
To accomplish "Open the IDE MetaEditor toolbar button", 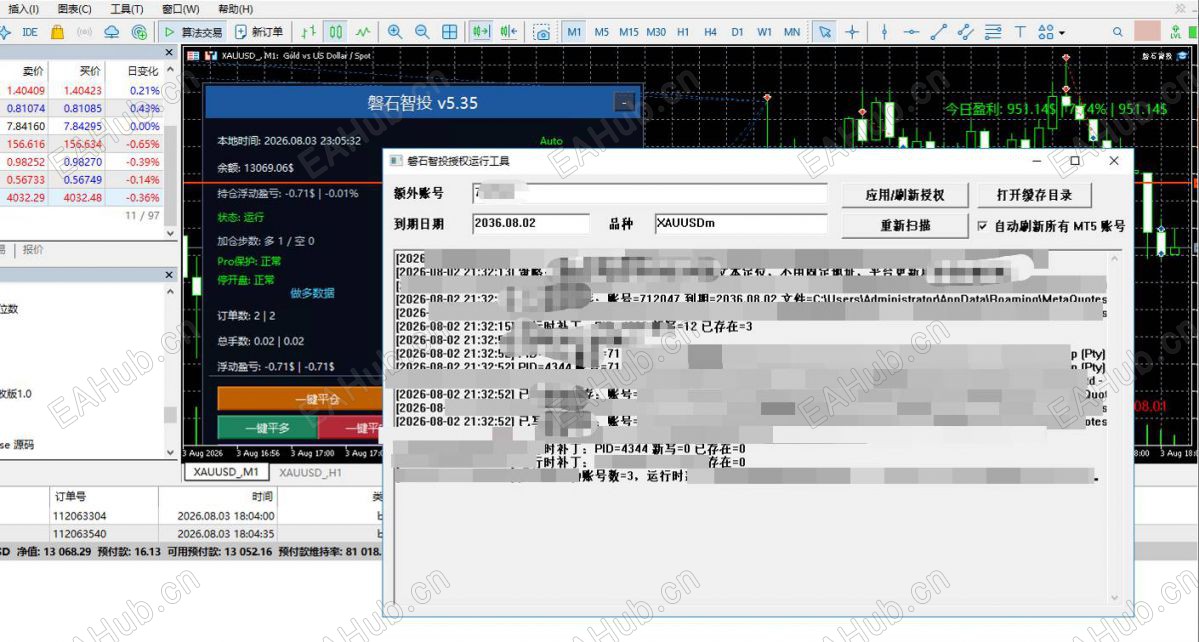I will point(30,32).
